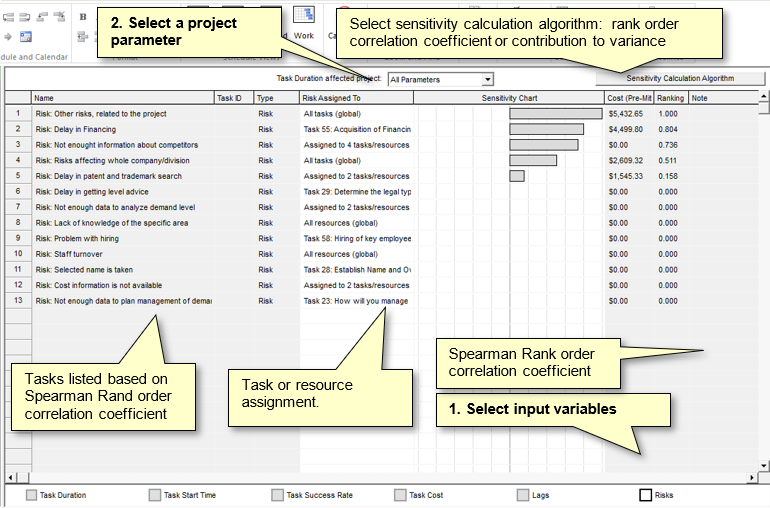Sort by the Ranking column header

[x=671, y=98]
